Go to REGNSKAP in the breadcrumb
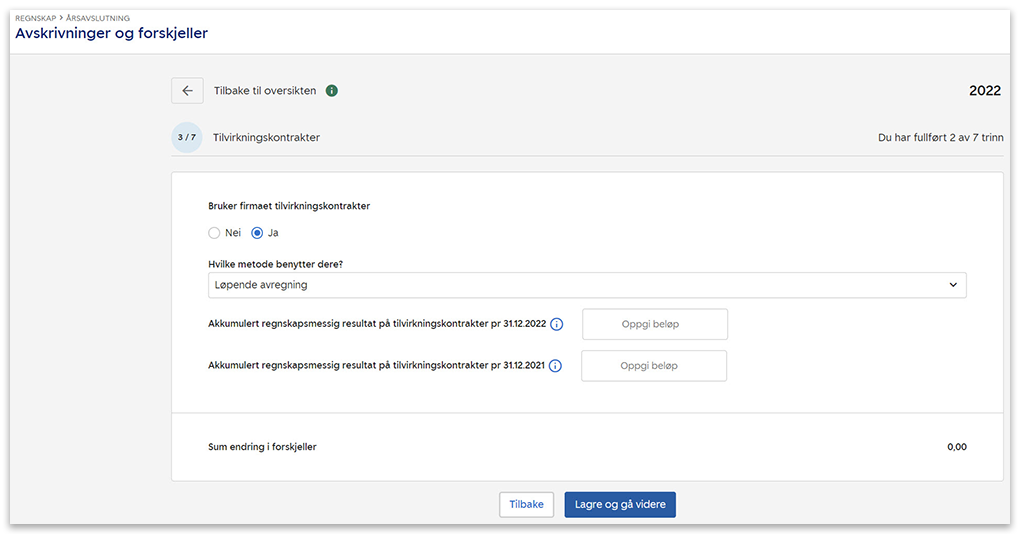Viewport: 1020px width, 534px height. pos(36,18)
